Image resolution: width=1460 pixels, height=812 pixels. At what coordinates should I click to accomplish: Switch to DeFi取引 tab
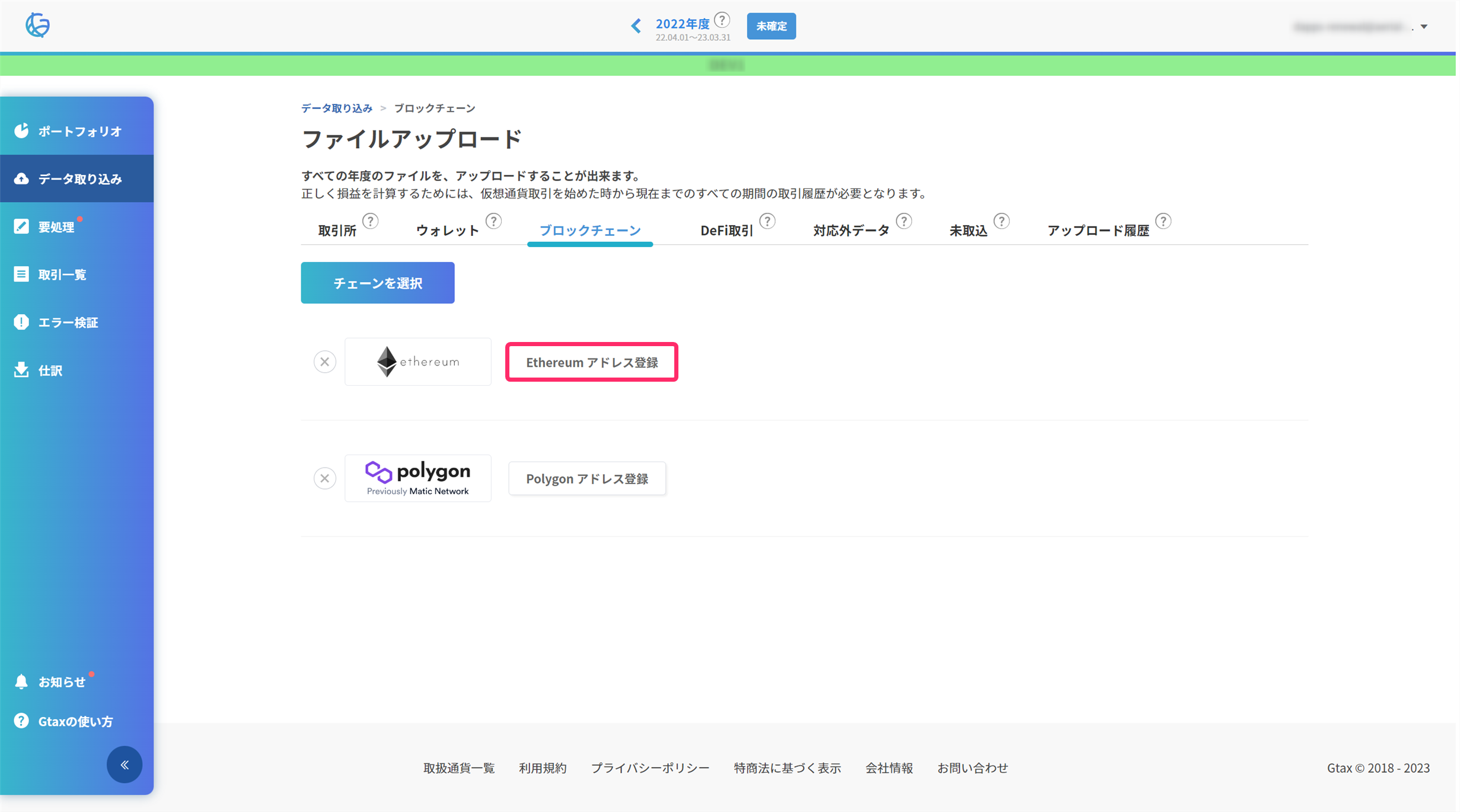click(726, 231)
